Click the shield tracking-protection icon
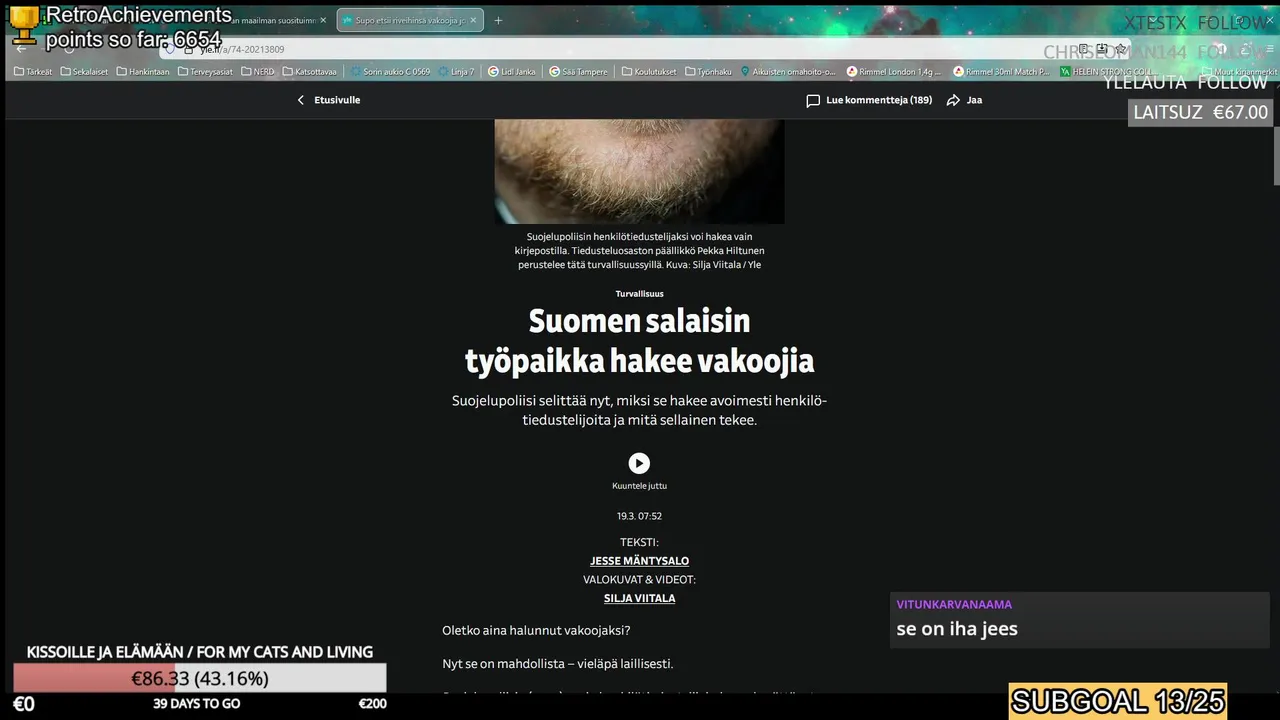This screenshot has width=1280, height=720. click(x=170, y=49)
